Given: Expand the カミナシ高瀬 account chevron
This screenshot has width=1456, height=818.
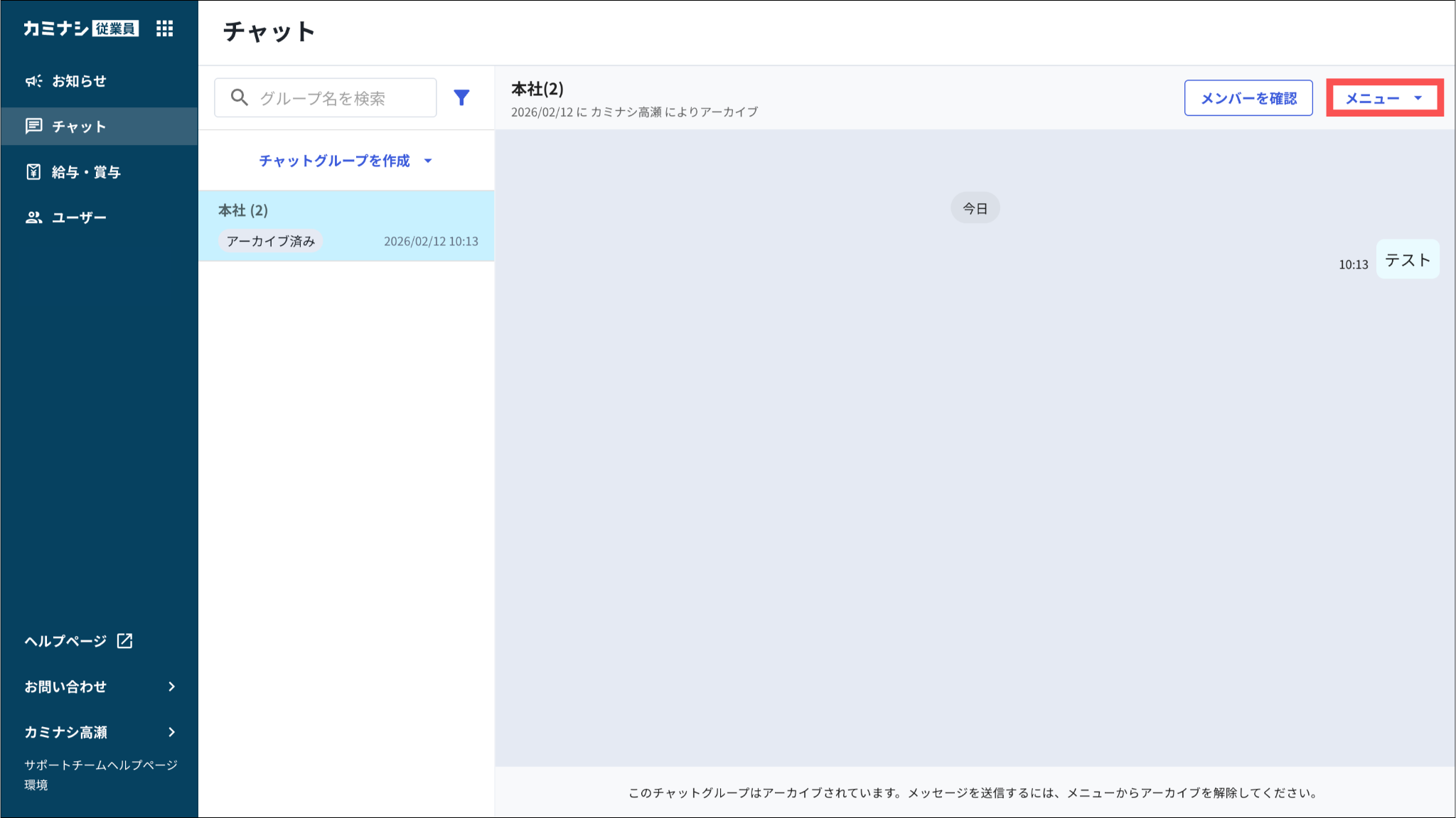Looking at the screenshot, I should pos(171,732).
